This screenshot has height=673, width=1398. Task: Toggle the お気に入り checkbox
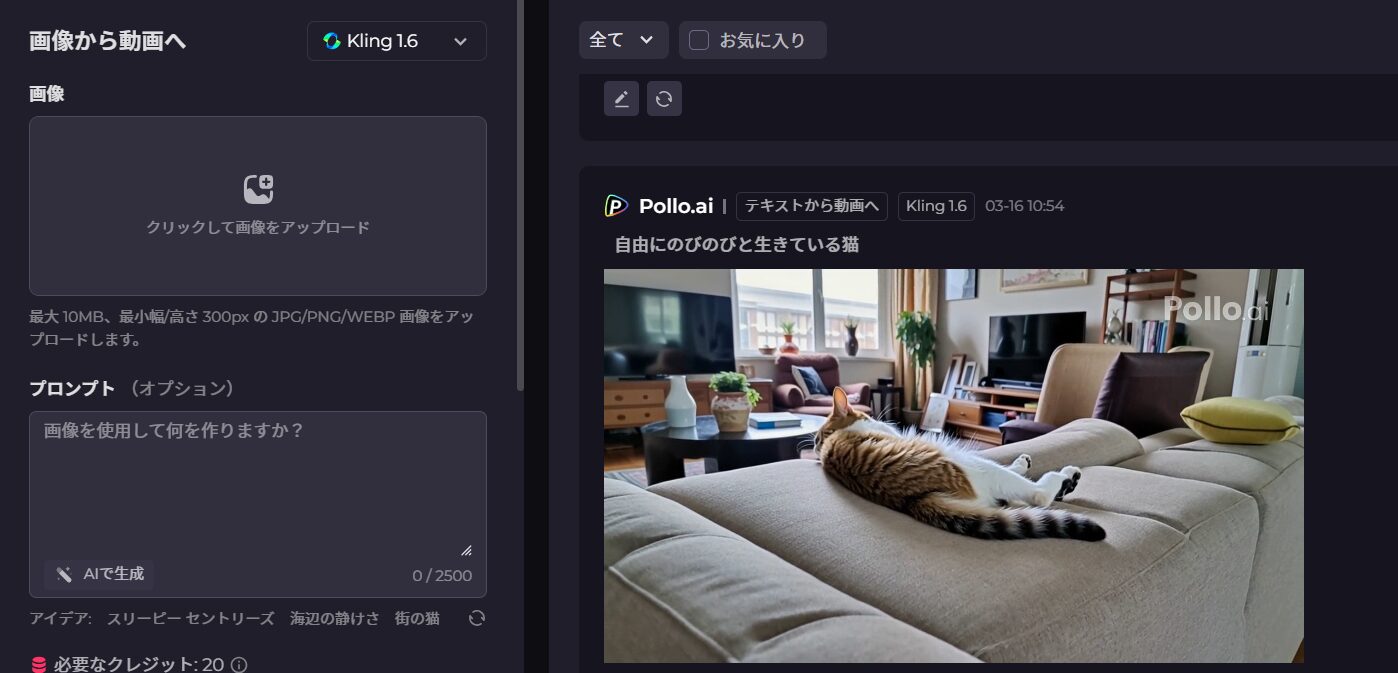click(700, 40)
